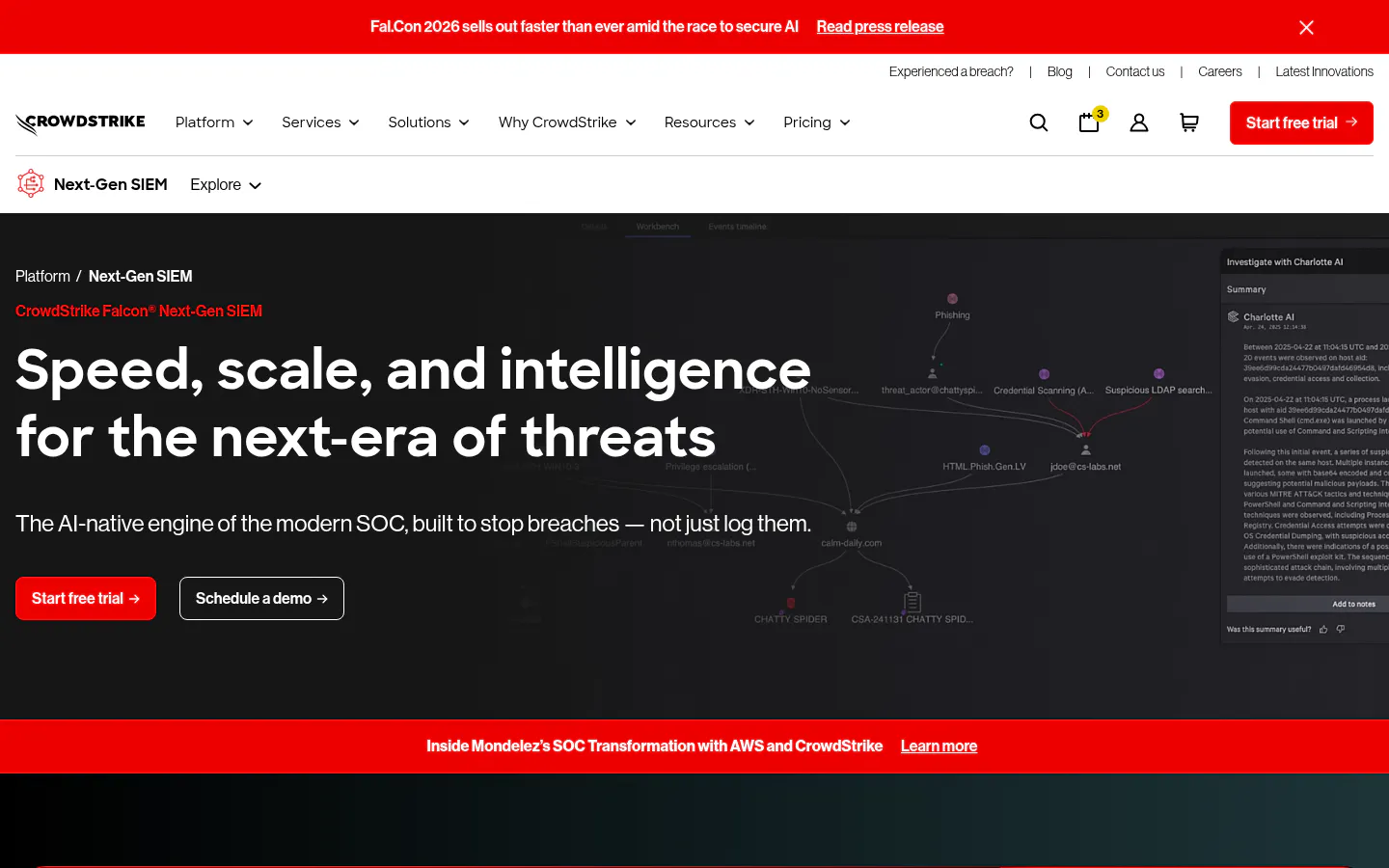Click the HTML.Phish.Gen.LV graph node
Image resolution: width=1389 pixels, height=868 pixels.
click(x=984, y=458)
